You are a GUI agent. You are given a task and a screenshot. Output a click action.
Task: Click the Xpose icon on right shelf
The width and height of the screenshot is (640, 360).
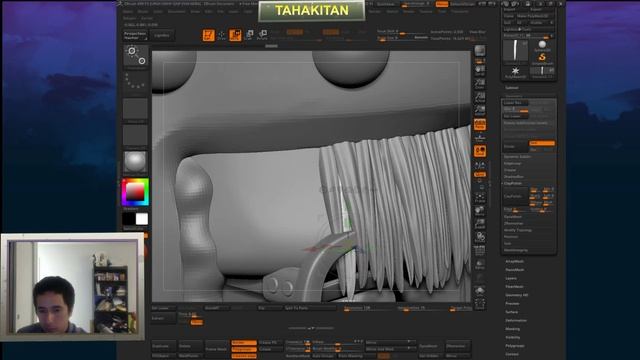point(480,304)
